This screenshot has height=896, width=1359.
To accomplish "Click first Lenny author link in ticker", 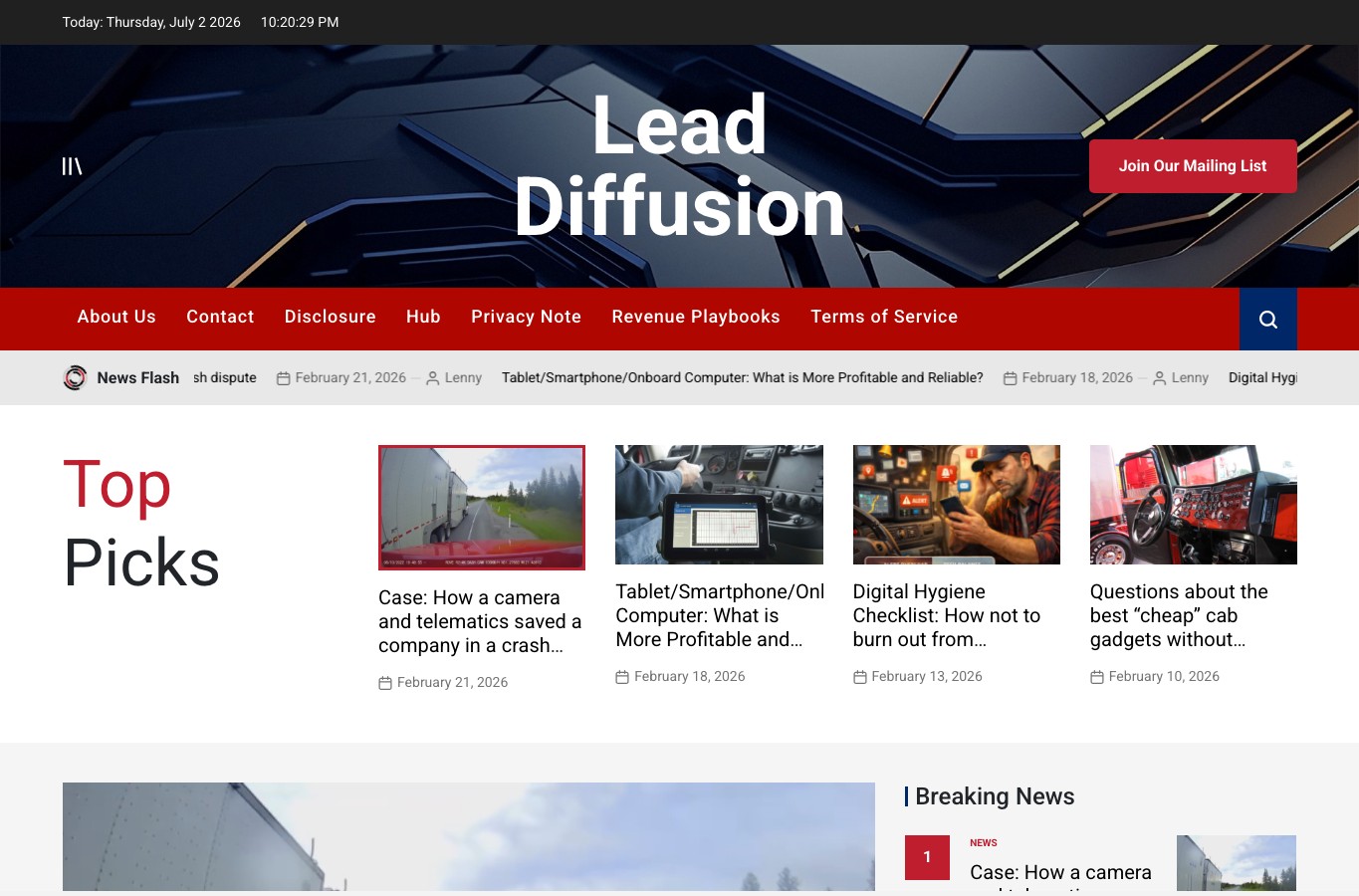I will click(463, 378).
